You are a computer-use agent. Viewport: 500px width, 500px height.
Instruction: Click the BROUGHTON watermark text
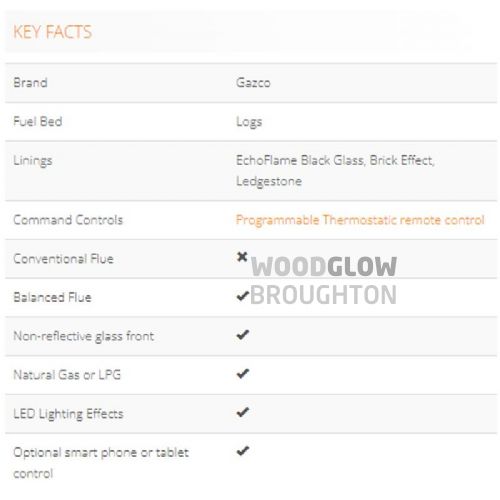tap(323, 295)
